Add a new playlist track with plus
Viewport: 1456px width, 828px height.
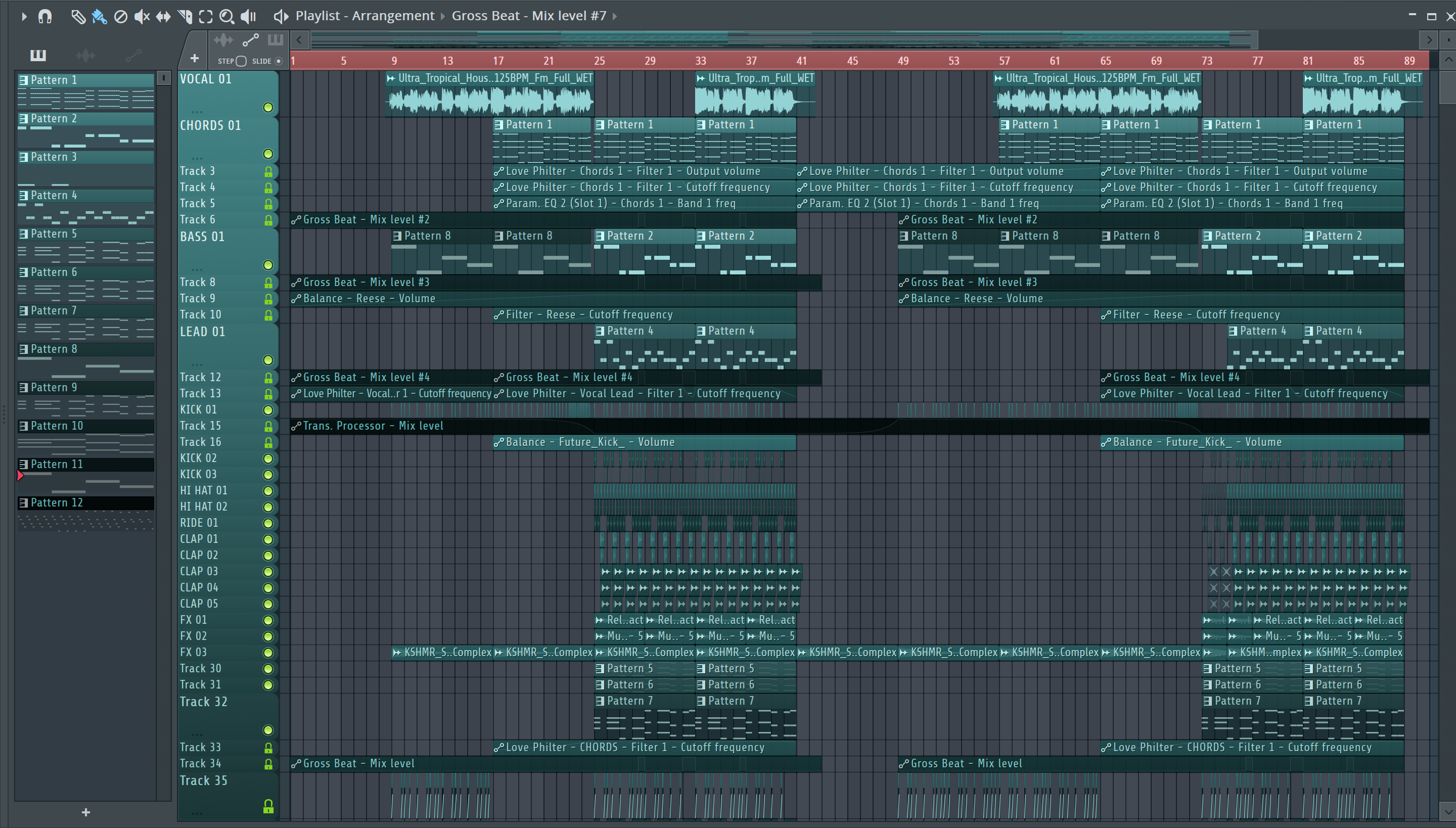coord(195,58)
